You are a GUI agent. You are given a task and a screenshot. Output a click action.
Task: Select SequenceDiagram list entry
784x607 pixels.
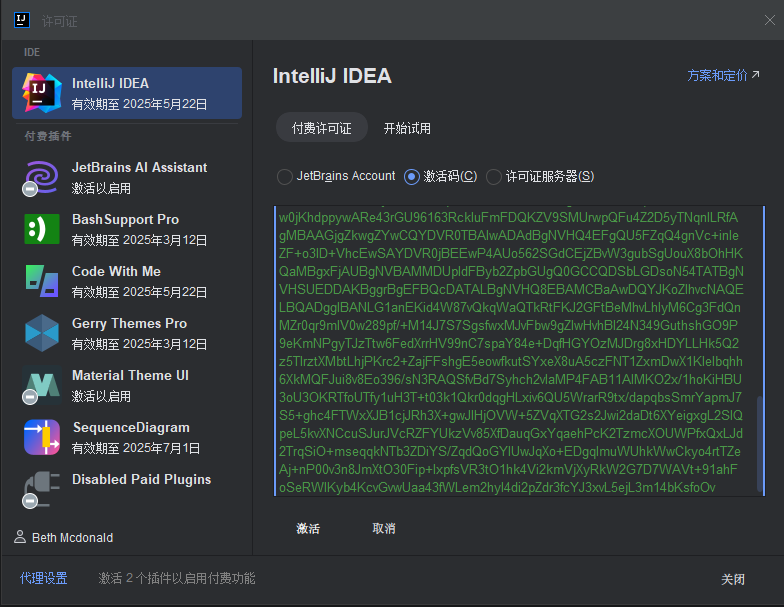coord(127,437)
